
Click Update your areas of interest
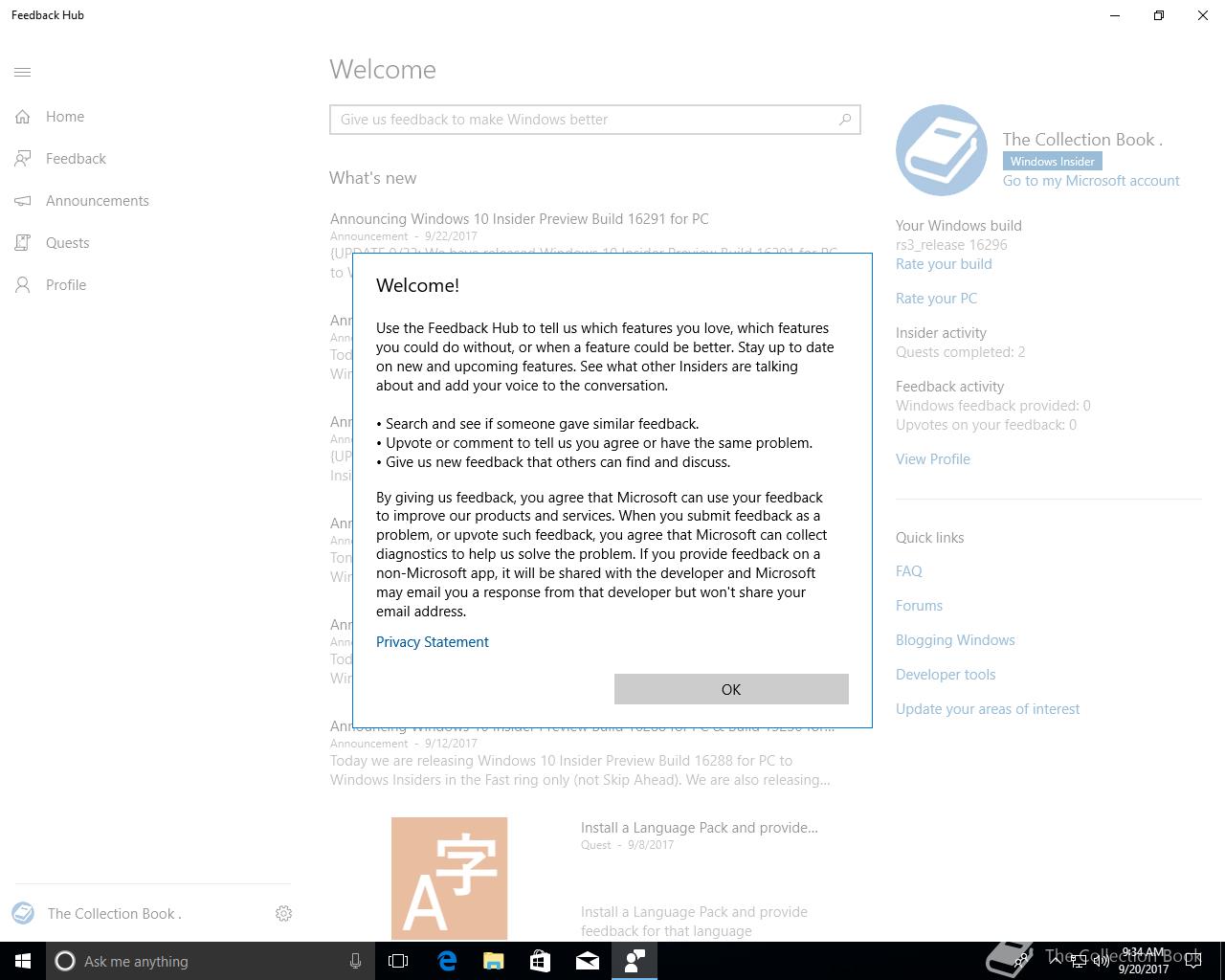click(x=988, y=709)
